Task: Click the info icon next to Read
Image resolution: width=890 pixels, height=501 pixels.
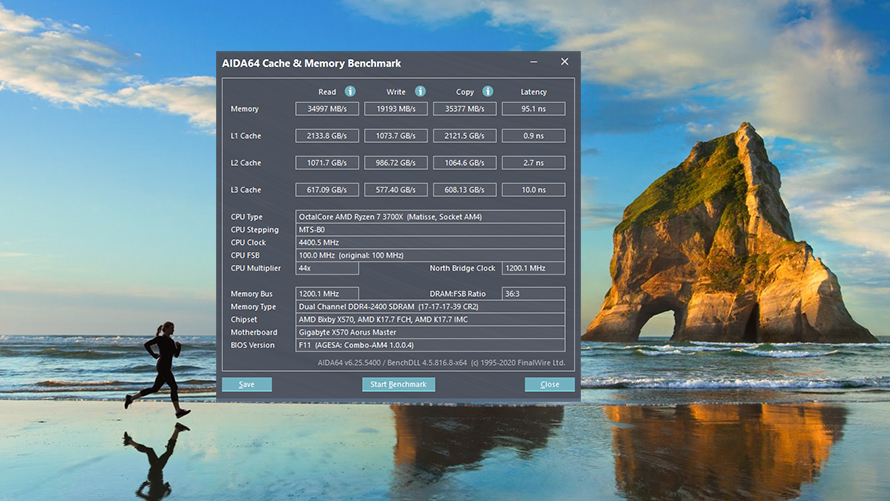Action: click(350, 91)
